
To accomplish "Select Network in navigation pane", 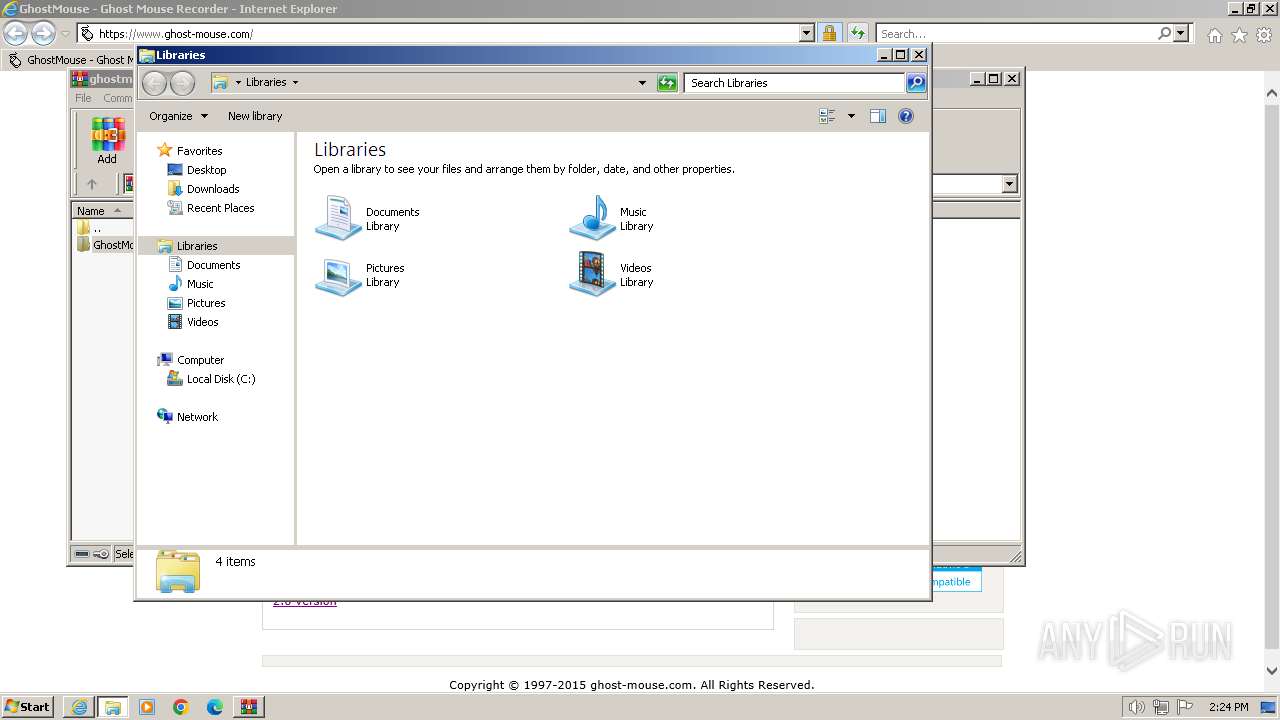I will pos(197,417).
